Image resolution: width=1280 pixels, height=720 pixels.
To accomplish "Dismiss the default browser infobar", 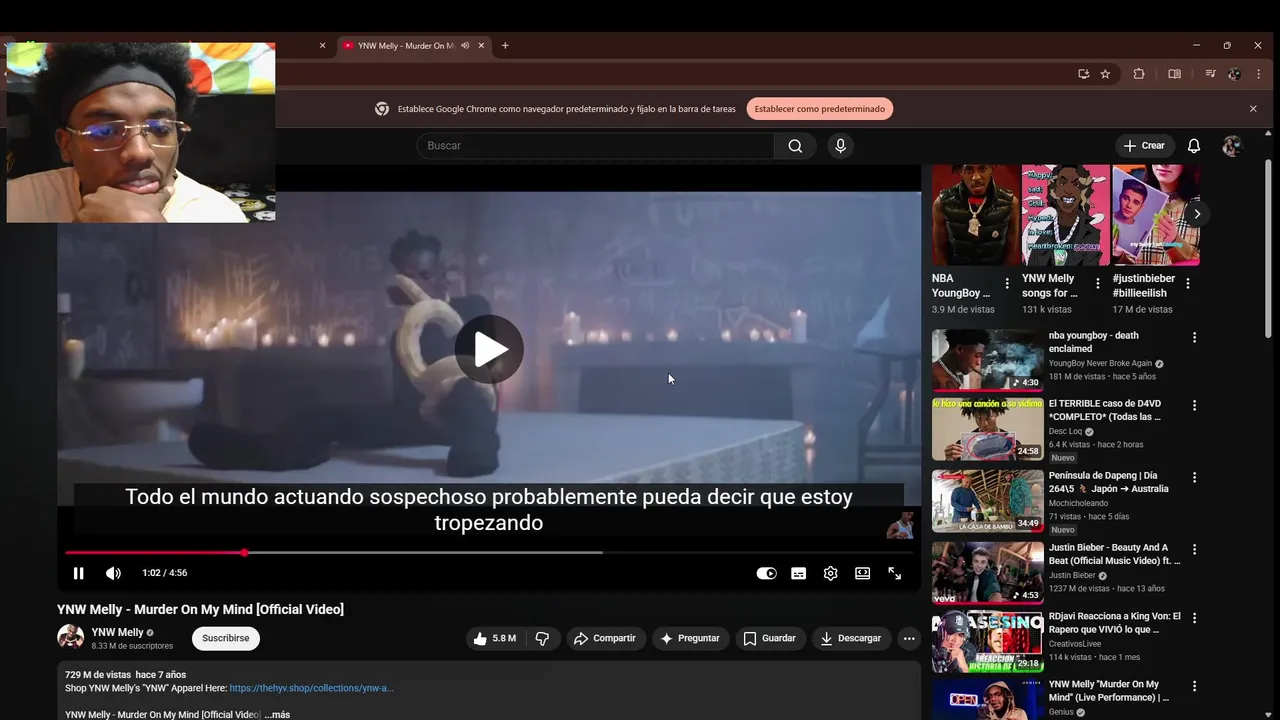I will tap(1253, 109).
